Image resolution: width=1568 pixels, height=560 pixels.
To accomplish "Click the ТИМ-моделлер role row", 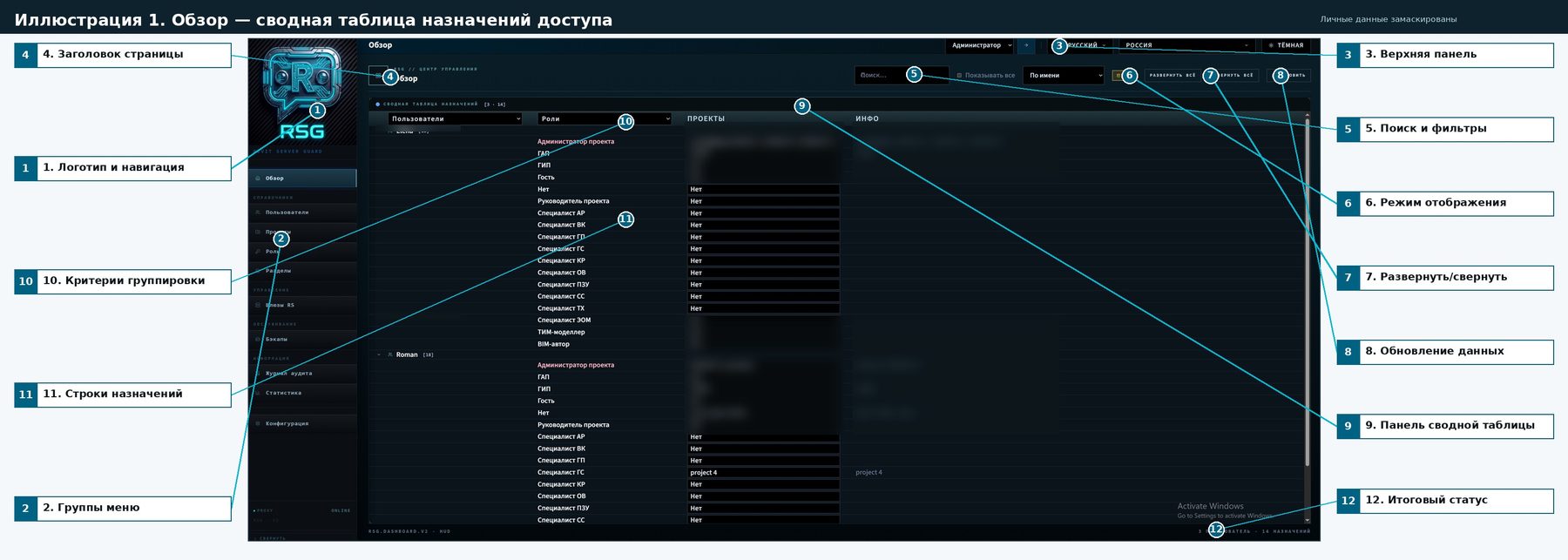I will pos(836,332).
